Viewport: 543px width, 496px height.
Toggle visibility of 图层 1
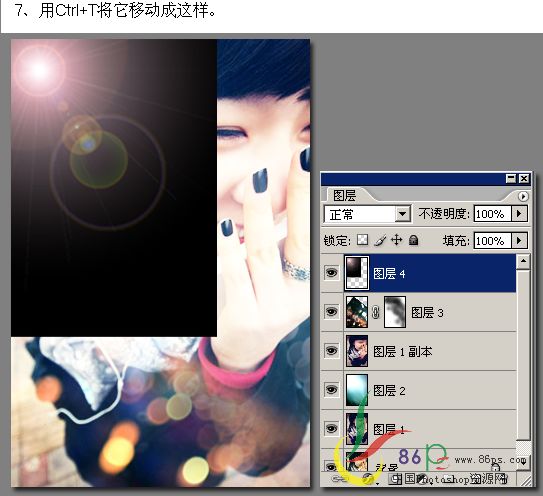click(x=331, y=429)
